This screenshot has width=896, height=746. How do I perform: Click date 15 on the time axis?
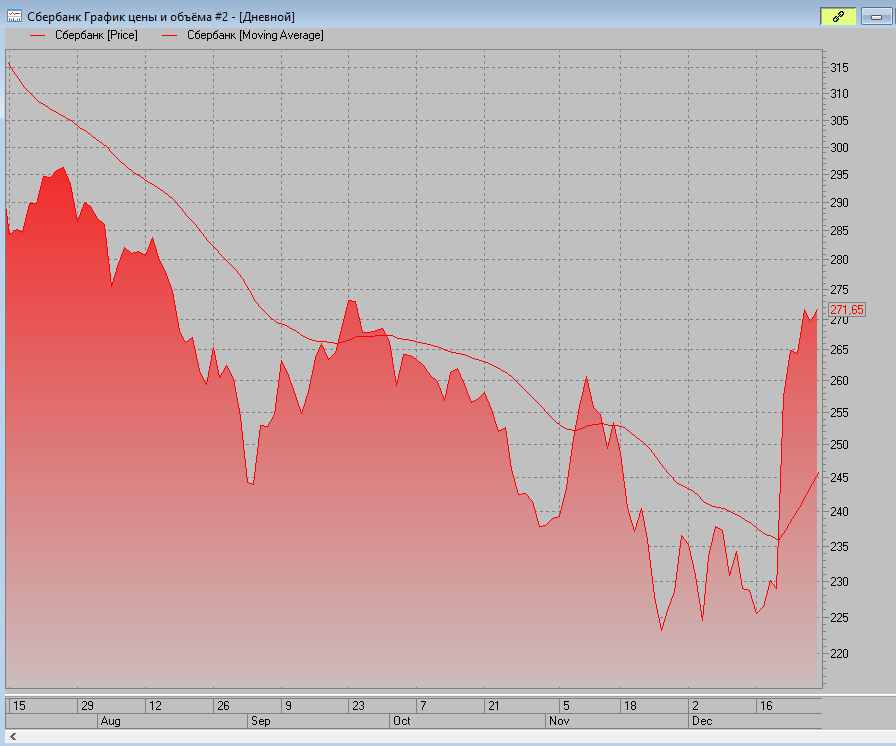click(19, 706)
